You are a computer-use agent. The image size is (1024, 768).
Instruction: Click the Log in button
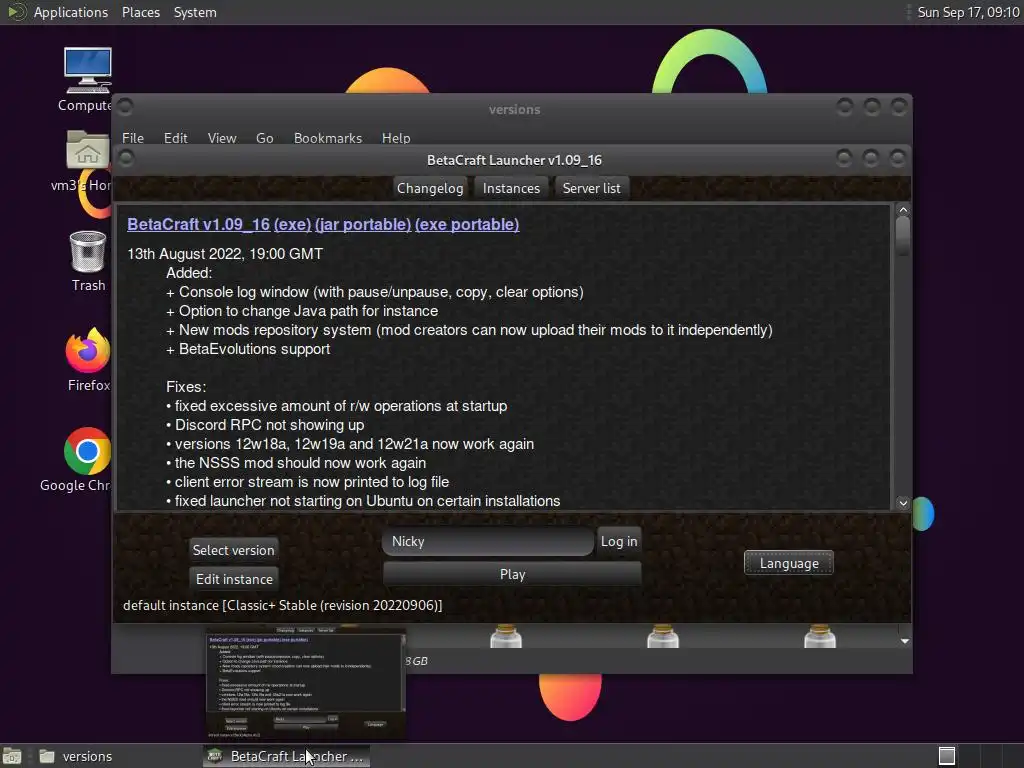point(618,541)
